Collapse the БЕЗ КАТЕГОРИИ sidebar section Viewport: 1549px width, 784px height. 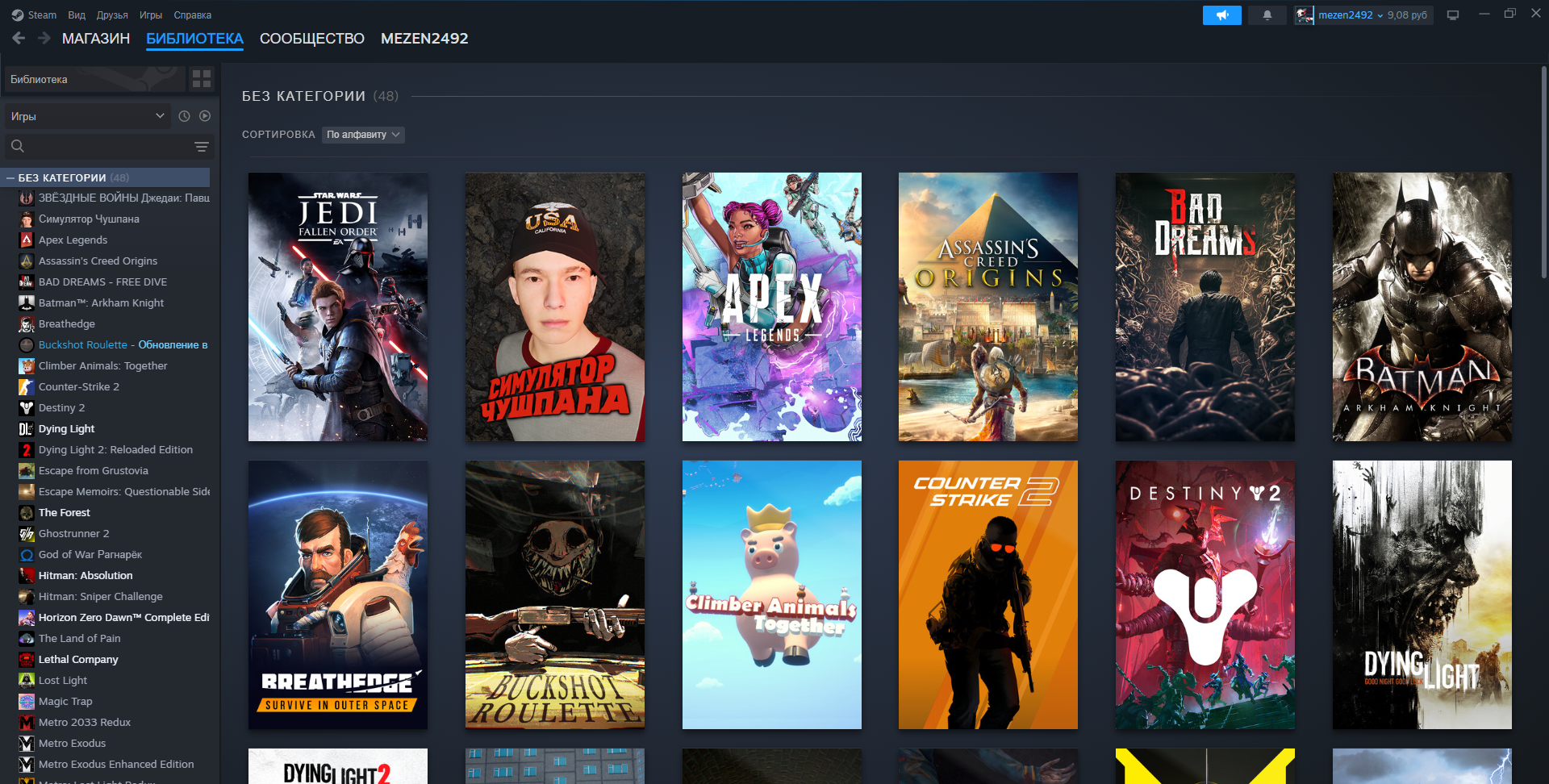pos(10,177)
